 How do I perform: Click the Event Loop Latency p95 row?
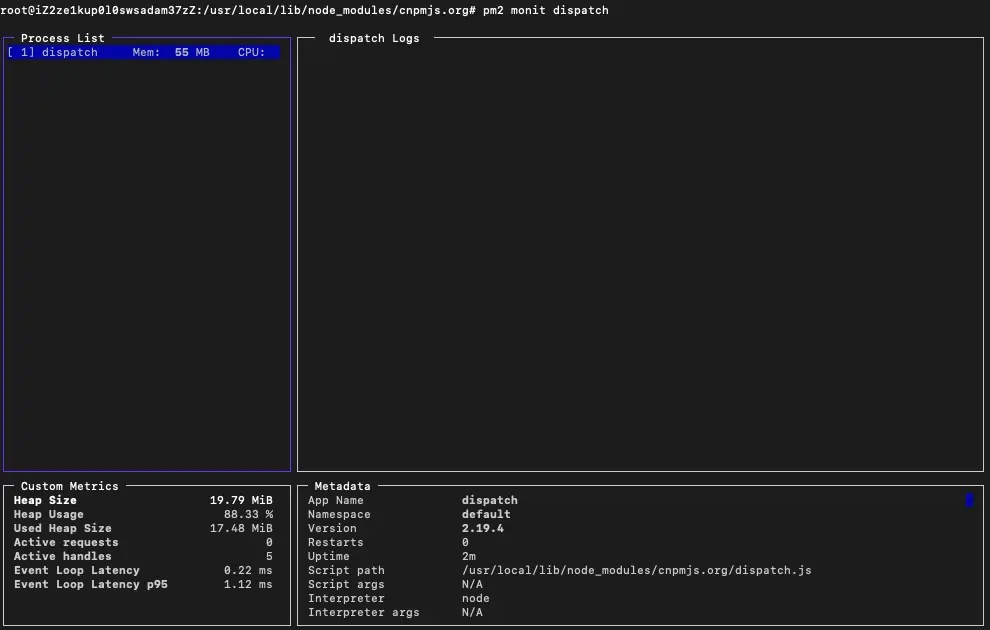coord(143,584)
